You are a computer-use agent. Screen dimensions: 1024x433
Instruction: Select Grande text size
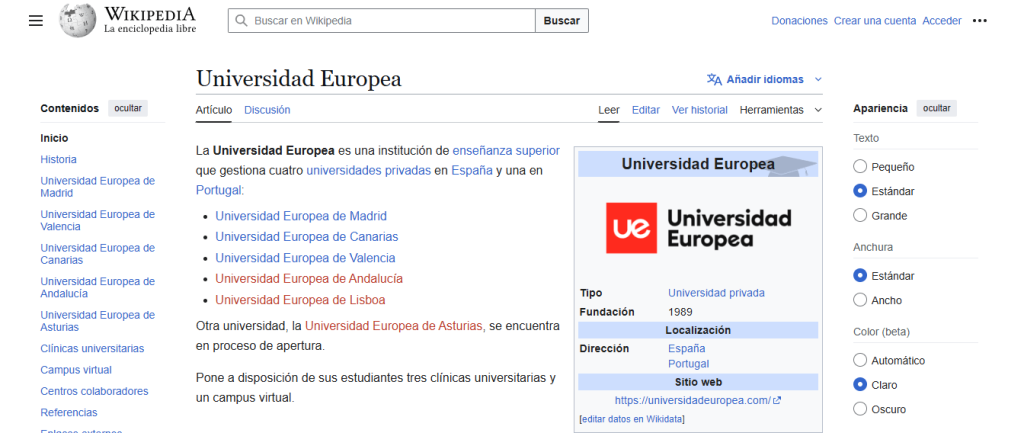tap(860, 216)
